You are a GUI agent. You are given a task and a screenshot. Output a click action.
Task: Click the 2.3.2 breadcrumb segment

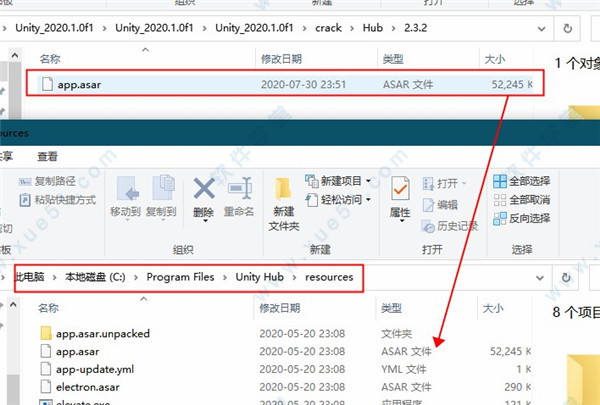[x=416, y=28]
